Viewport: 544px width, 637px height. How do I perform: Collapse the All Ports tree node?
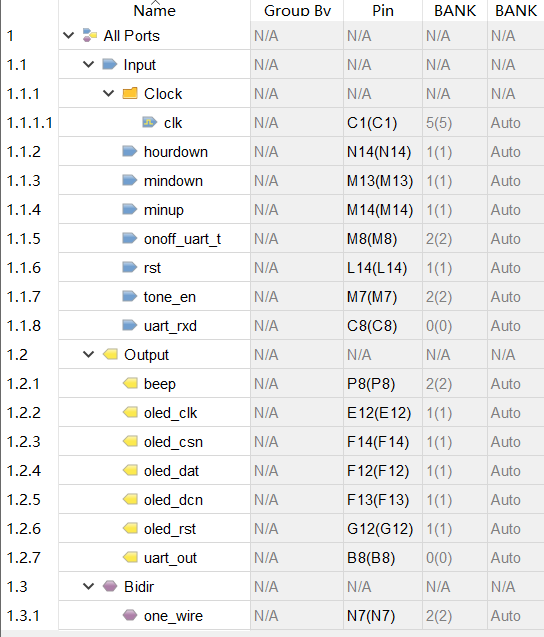[x=69, y=35]
